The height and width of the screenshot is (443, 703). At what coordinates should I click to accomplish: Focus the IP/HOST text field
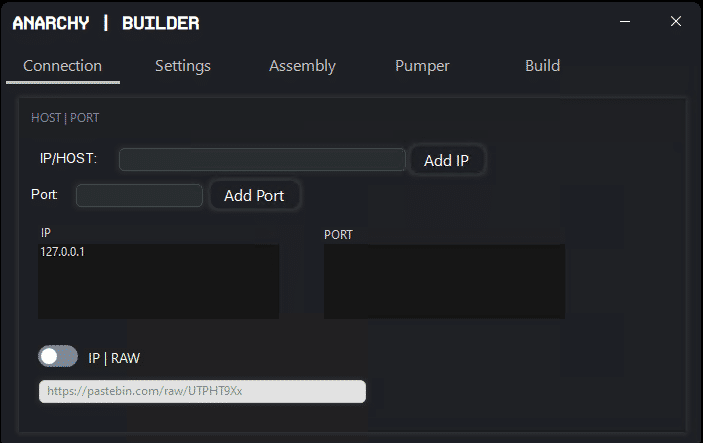click(262, 160)
